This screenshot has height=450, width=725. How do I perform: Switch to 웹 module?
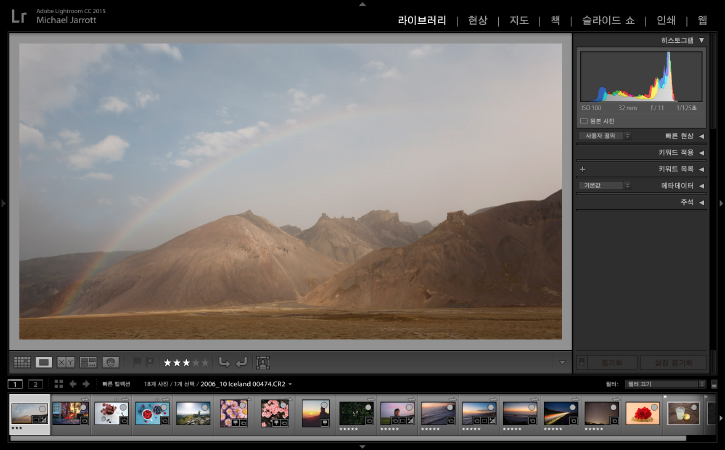coord(703,20)
